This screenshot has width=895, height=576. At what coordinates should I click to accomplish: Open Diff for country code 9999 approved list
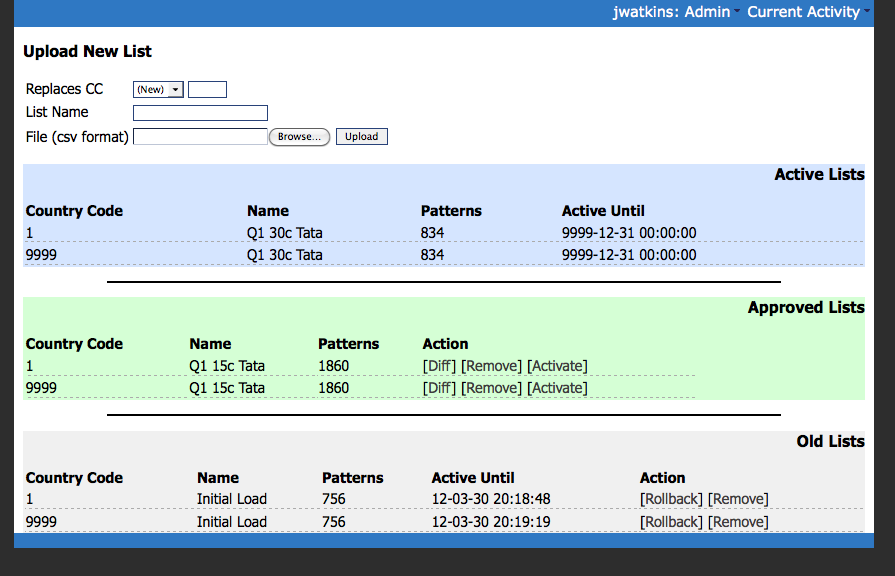(x=439, y=388)
